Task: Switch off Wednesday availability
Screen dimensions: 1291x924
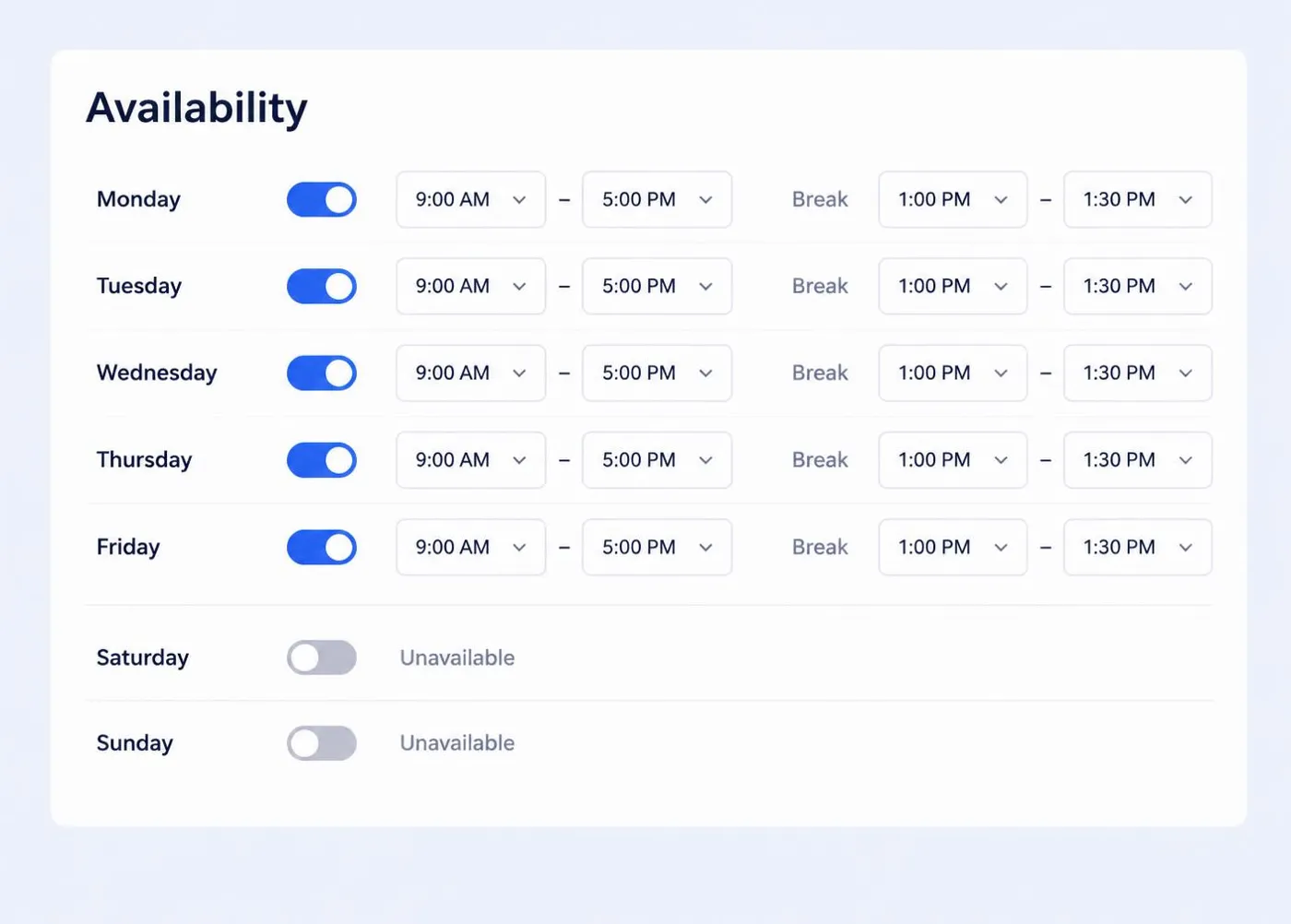Action: (322, 373)
